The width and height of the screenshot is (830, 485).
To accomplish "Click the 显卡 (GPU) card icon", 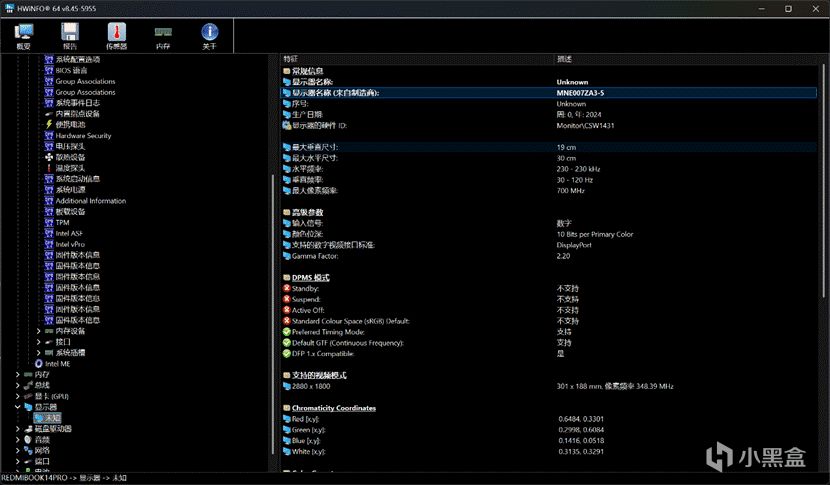I will tap(28, 396).
